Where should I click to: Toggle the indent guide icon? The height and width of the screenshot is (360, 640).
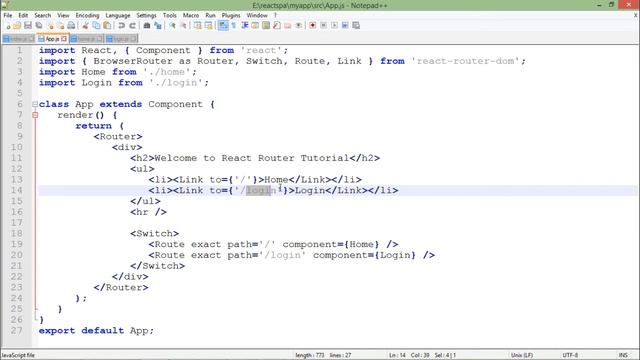pos(244,25)
